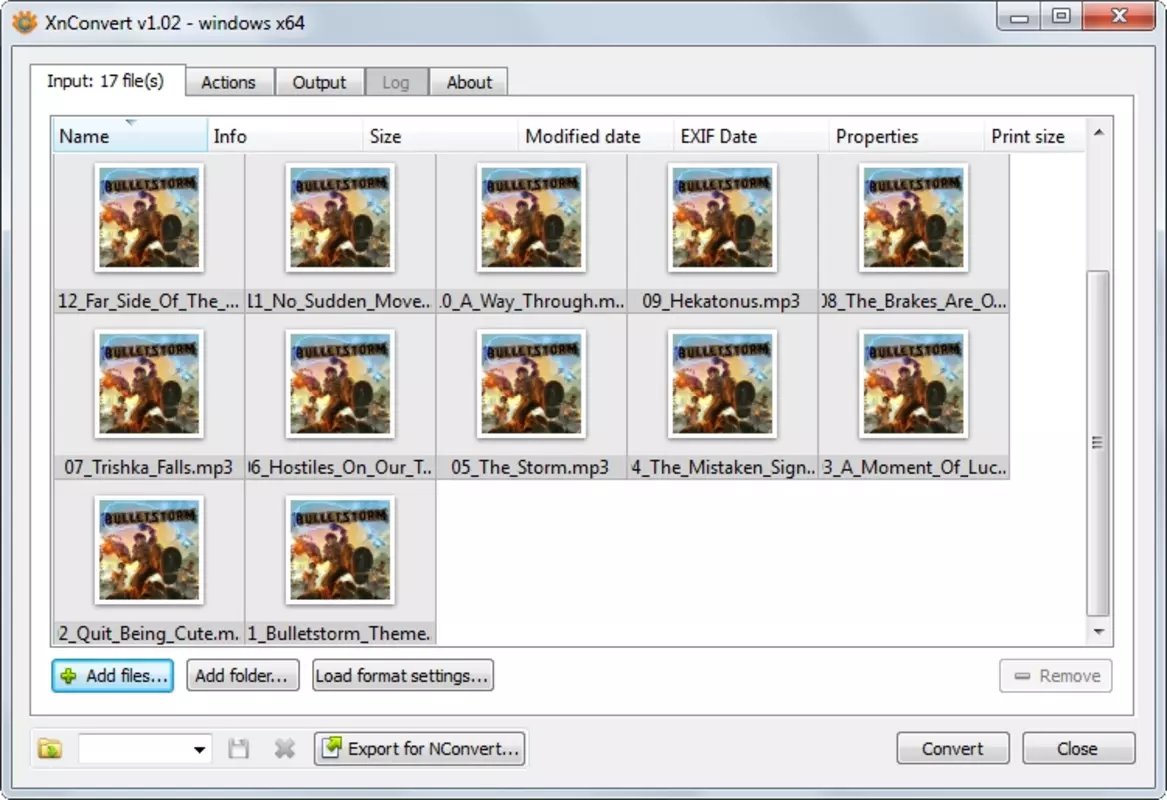Sort by Modified date column header
Viewport: 1167px width, 800px height.
tap(596, 136)
